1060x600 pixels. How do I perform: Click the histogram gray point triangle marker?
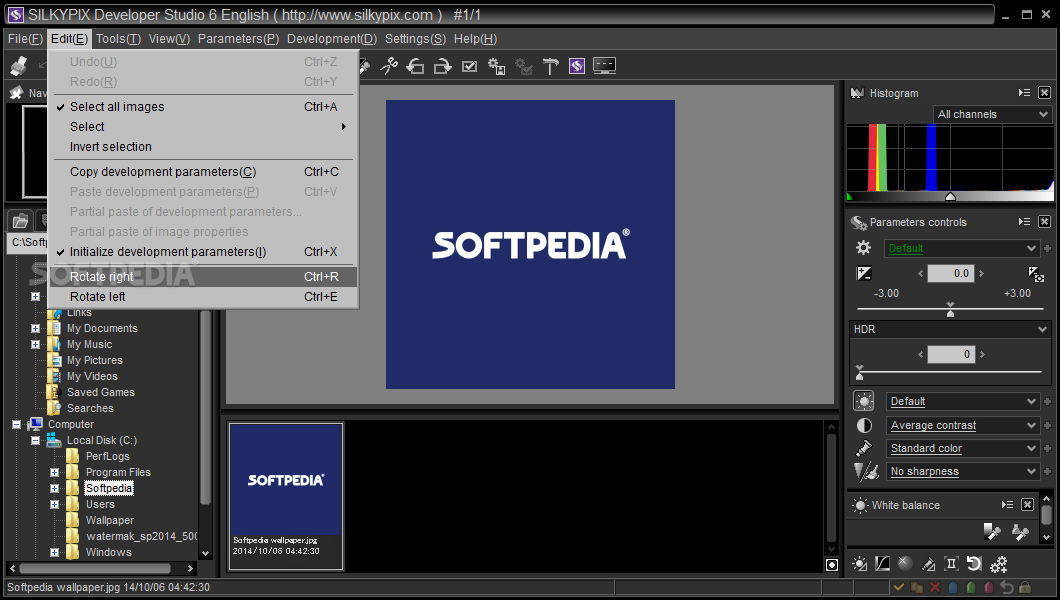pyautogui.click(x=950, y=197)
